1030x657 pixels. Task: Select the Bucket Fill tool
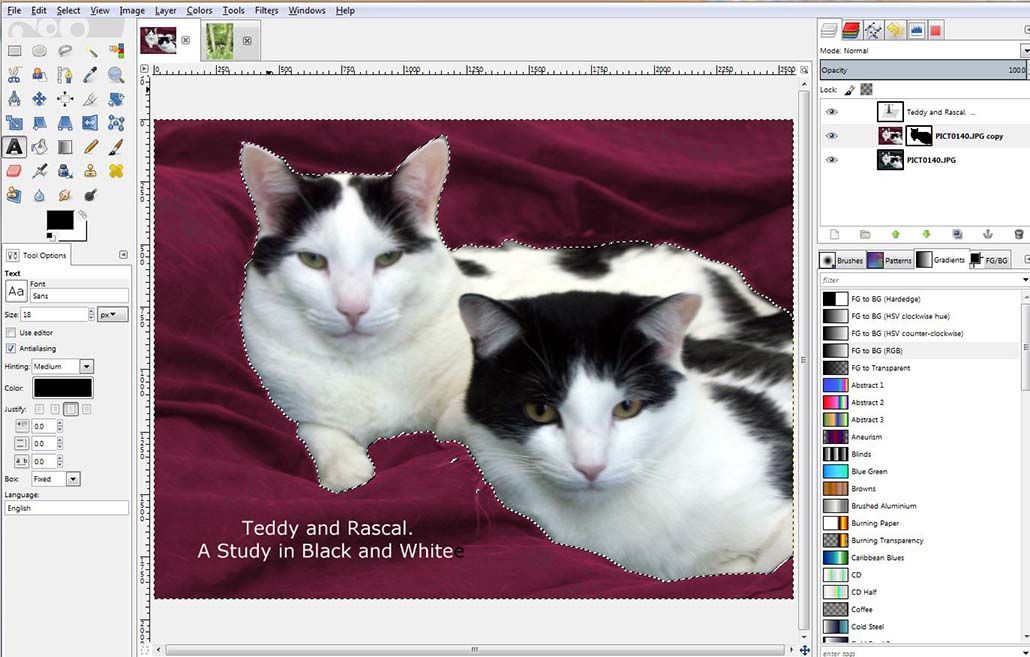click(x=40, y=147)
